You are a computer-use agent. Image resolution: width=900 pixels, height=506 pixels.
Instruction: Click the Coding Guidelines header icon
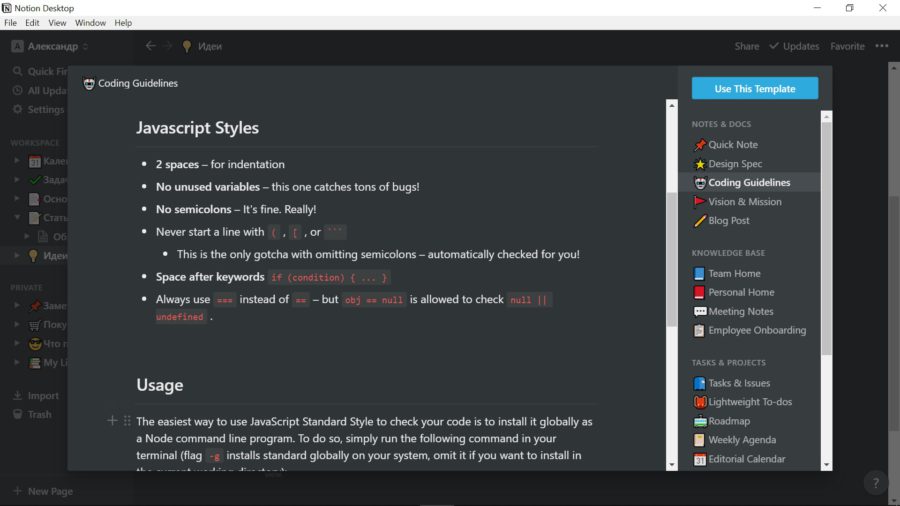coord(89,84)
